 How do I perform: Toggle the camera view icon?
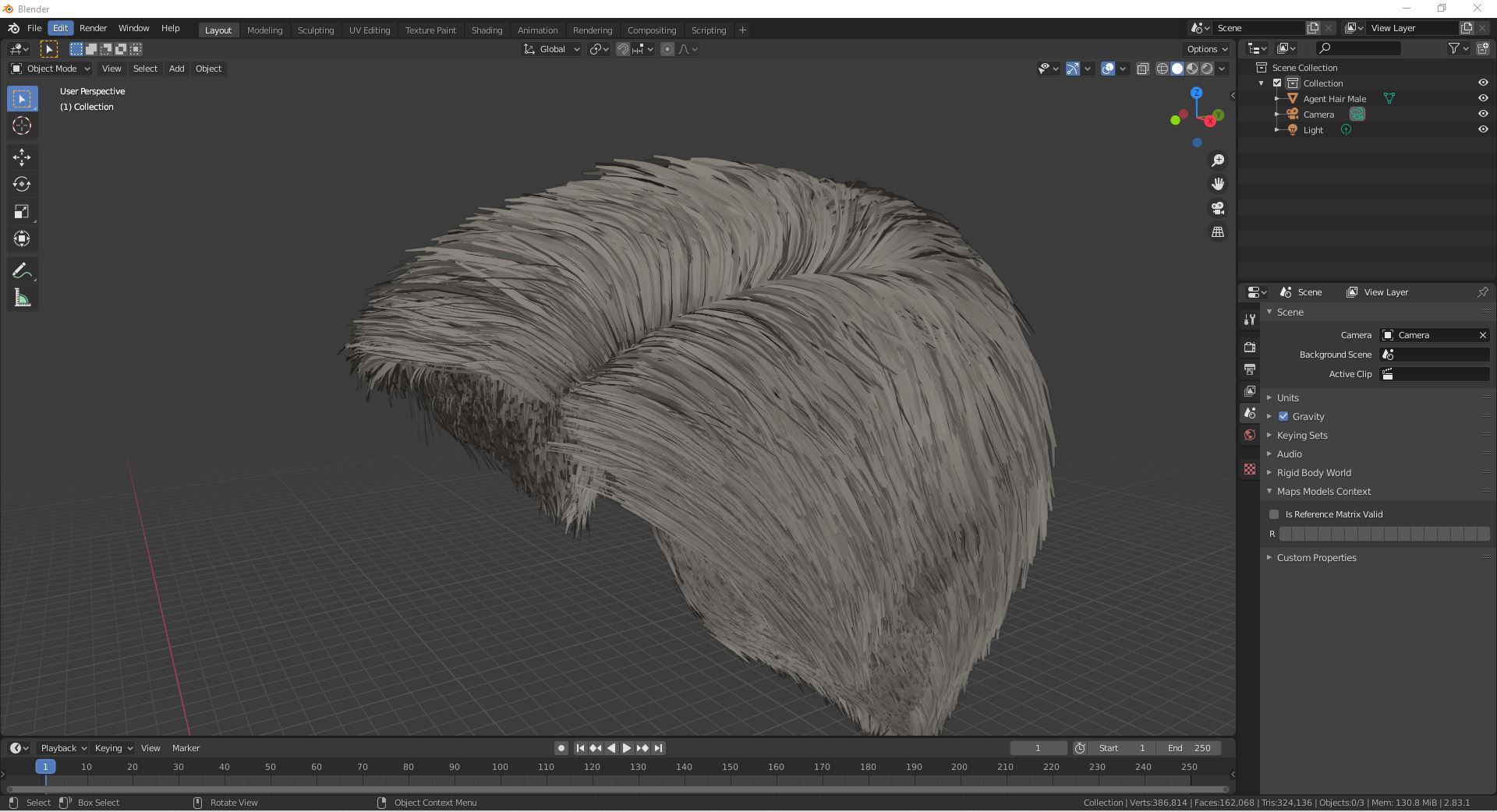pyautogui.click(x=1218, y=209)
